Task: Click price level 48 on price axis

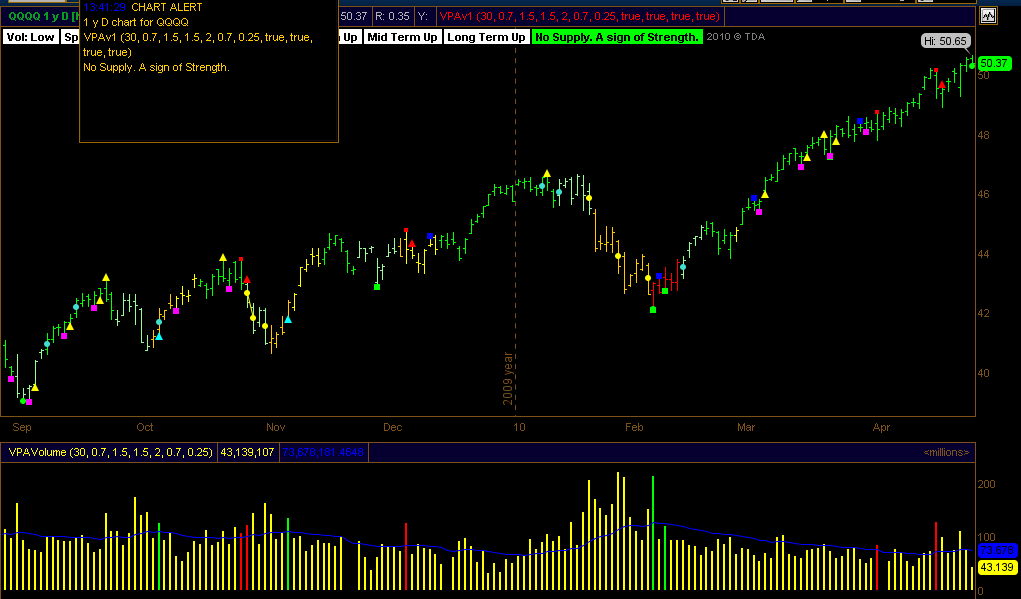Action: point(984,135)
